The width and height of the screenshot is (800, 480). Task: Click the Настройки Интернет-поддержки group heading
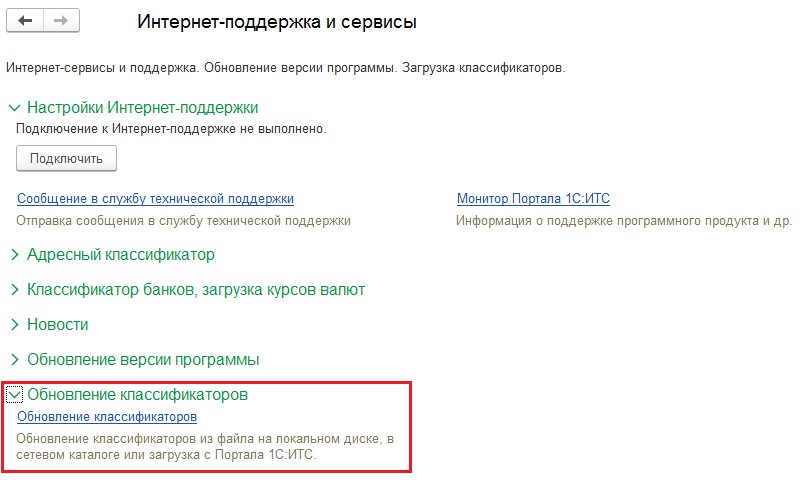click(x=142, y=108)
